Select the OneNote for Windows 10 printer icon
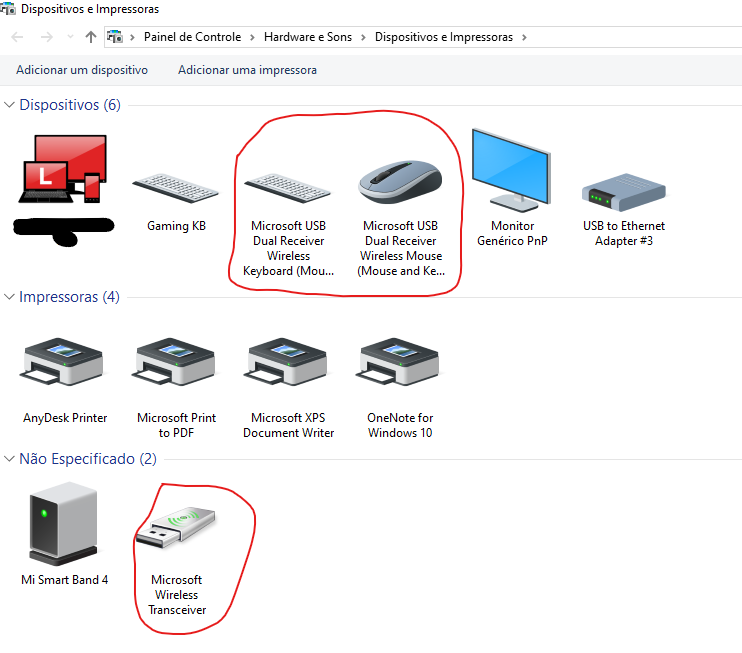The image size is (742, 653). click(398, 362)
